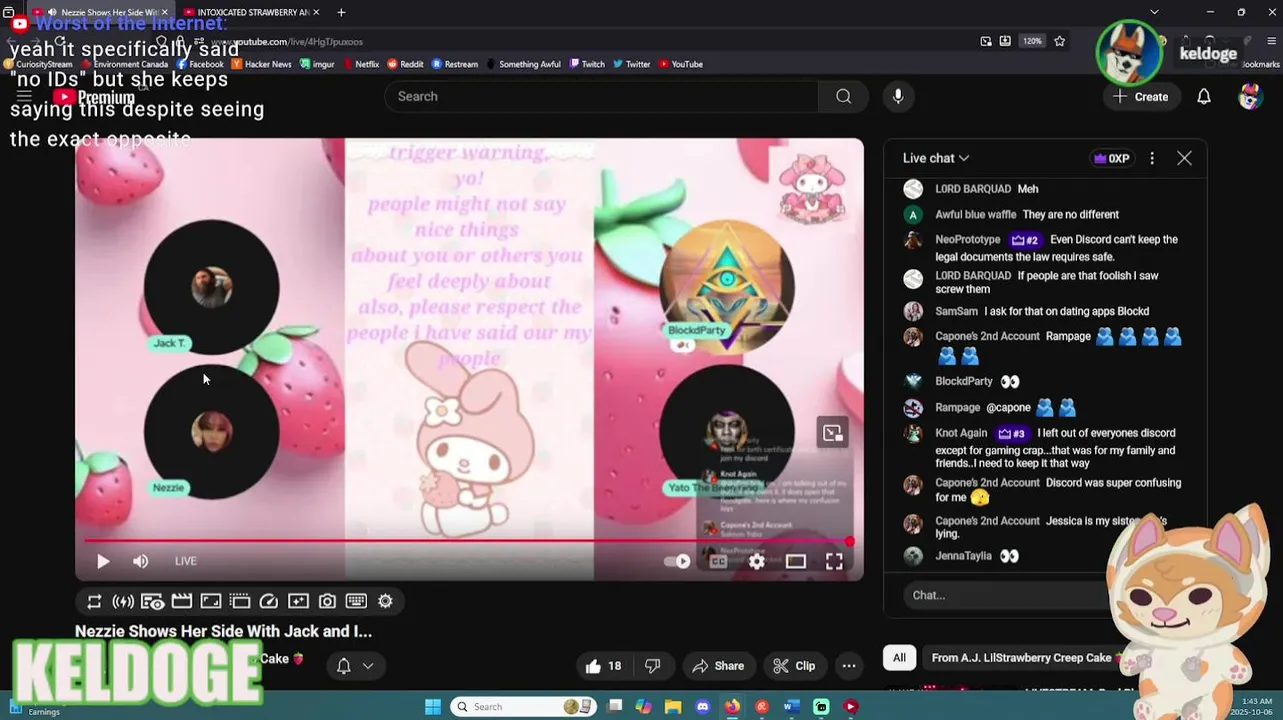
Task: Select the All filter chip
Action: [x=899, y=658]
